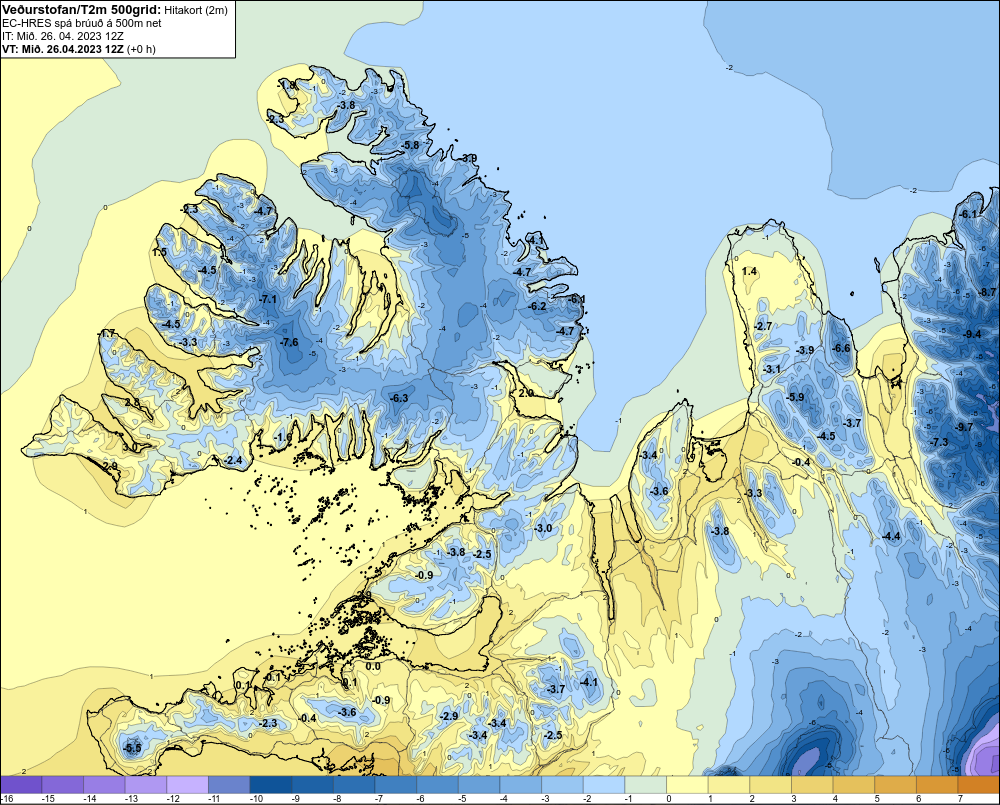Screen dimensions: 1000x805
Task: Click the -6.3 temperature label on map
Action: click(399, 397)
